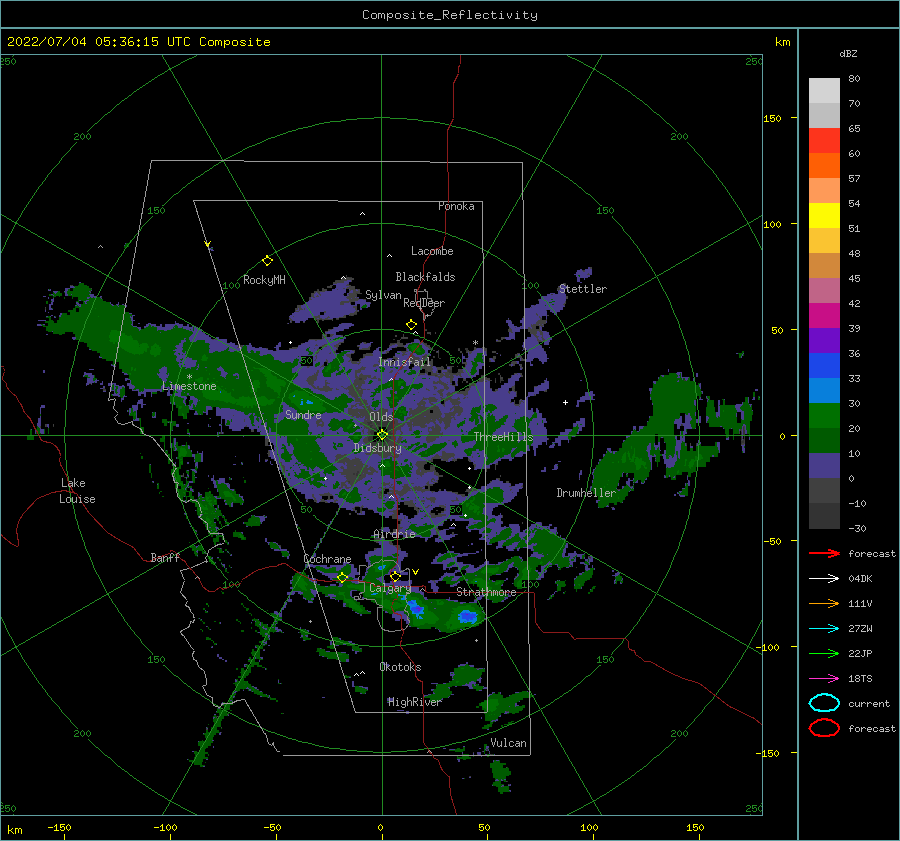The height and width of the screenshot is (841, 900).
Task: Click the Sylvan label
Action: pyautogui.click(x=383, y=295)
